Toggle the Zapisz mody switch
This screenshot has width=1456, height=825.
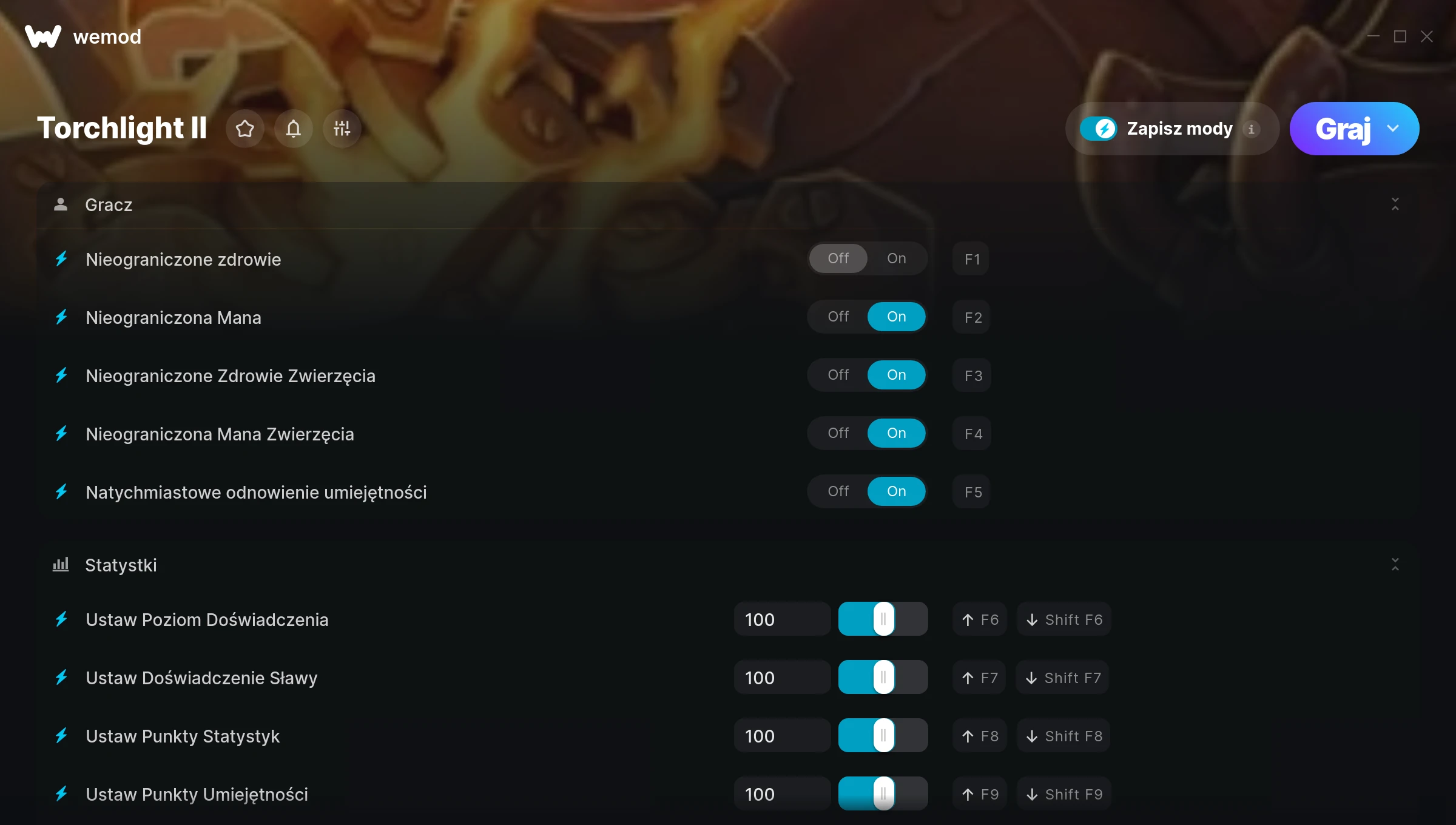click(1098, 129)
